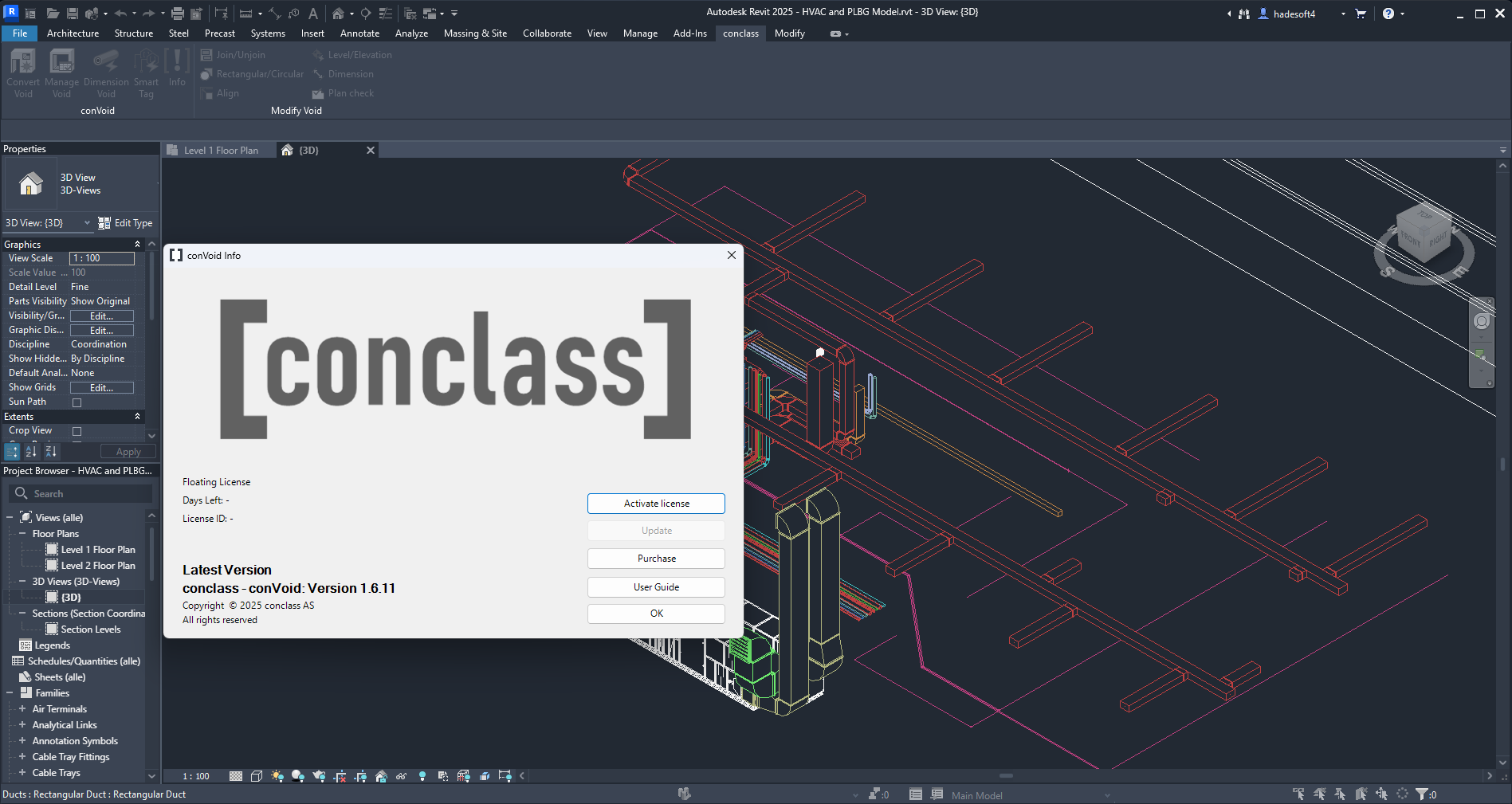This screenshot has width=1512, height=804.
Task: Open a project with the Open folder icon
Action: coord(53,14)
